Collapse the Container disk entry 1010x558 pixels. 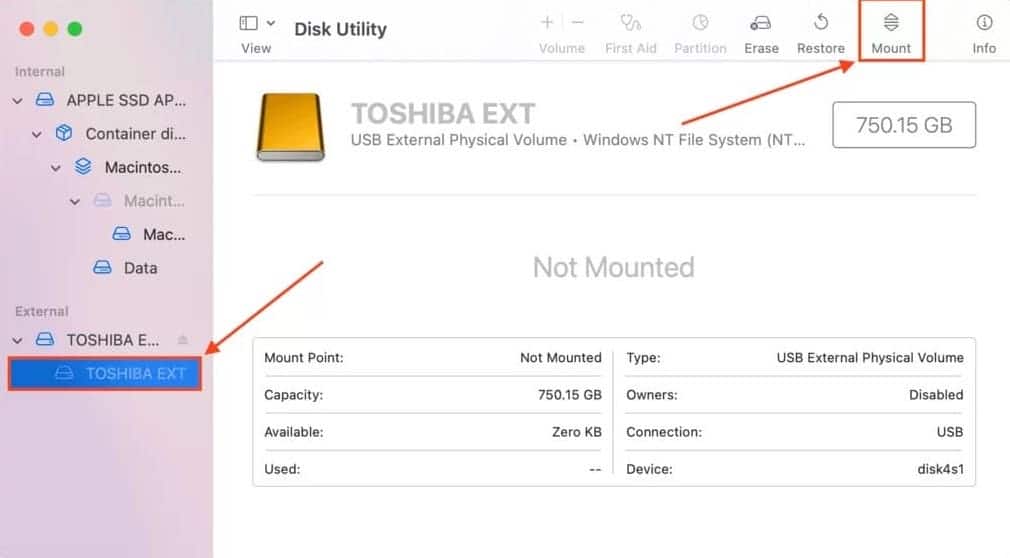[37, 134]
